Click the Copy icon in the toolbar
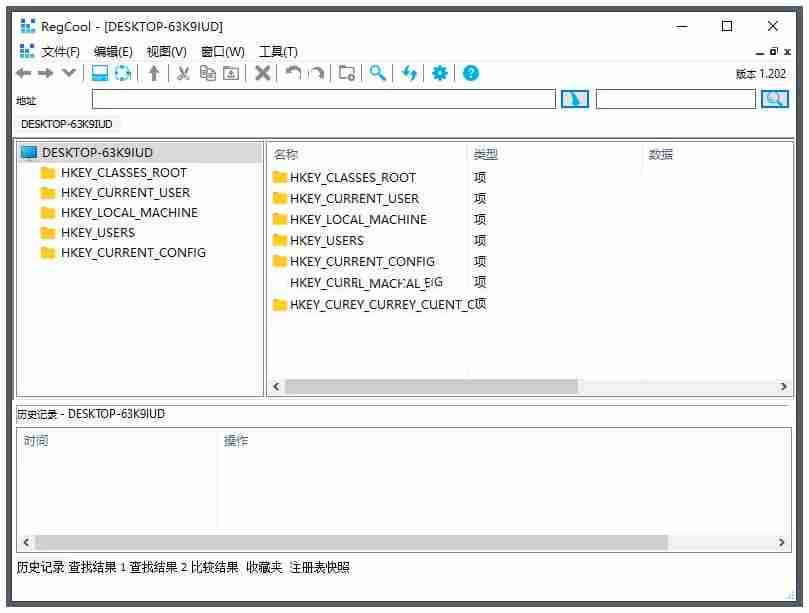The height and width of the screenshot is (613, 809). click(x=207, y=73)
